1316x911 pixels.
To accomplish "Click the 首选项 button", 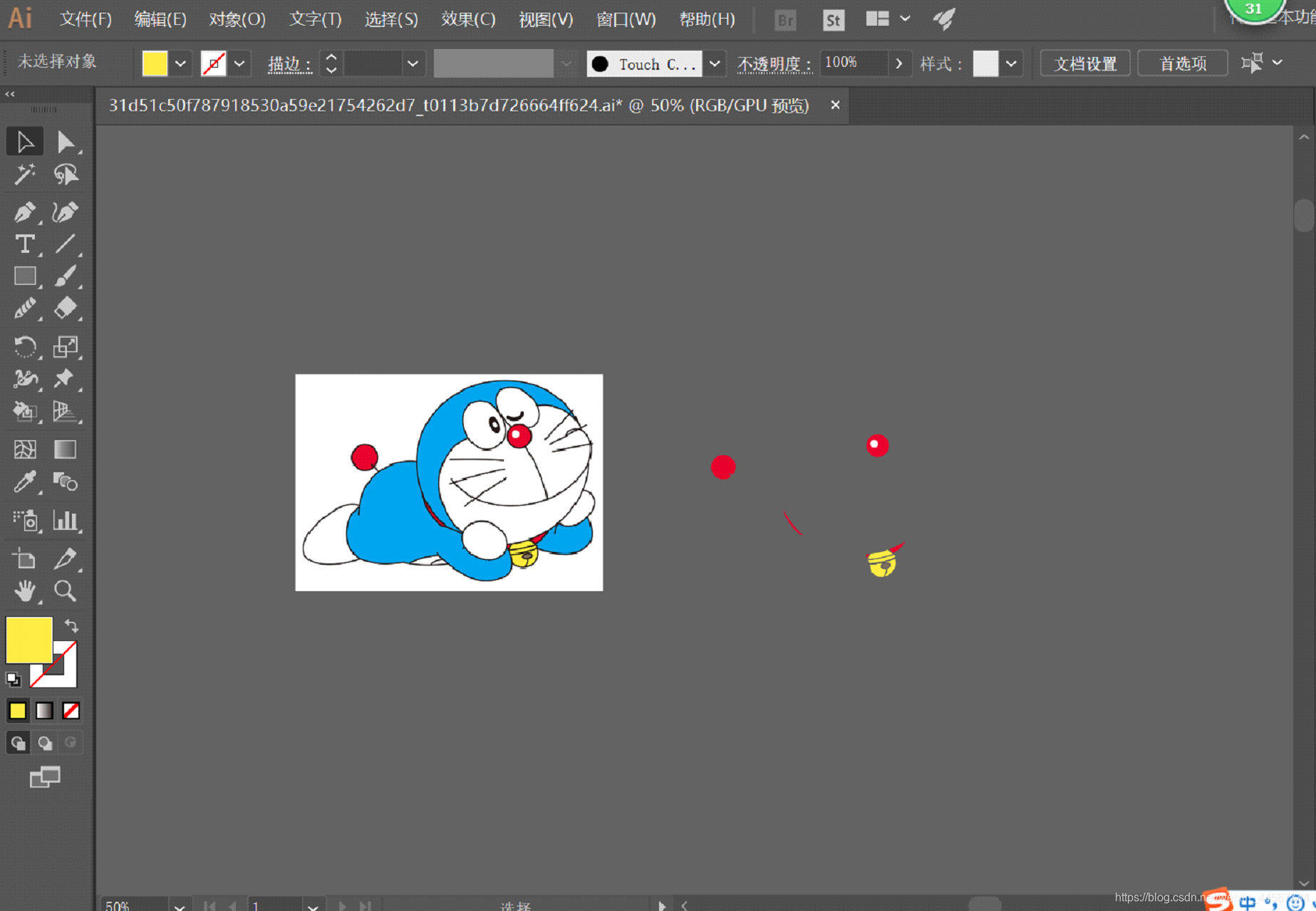I will [1183, 63].
